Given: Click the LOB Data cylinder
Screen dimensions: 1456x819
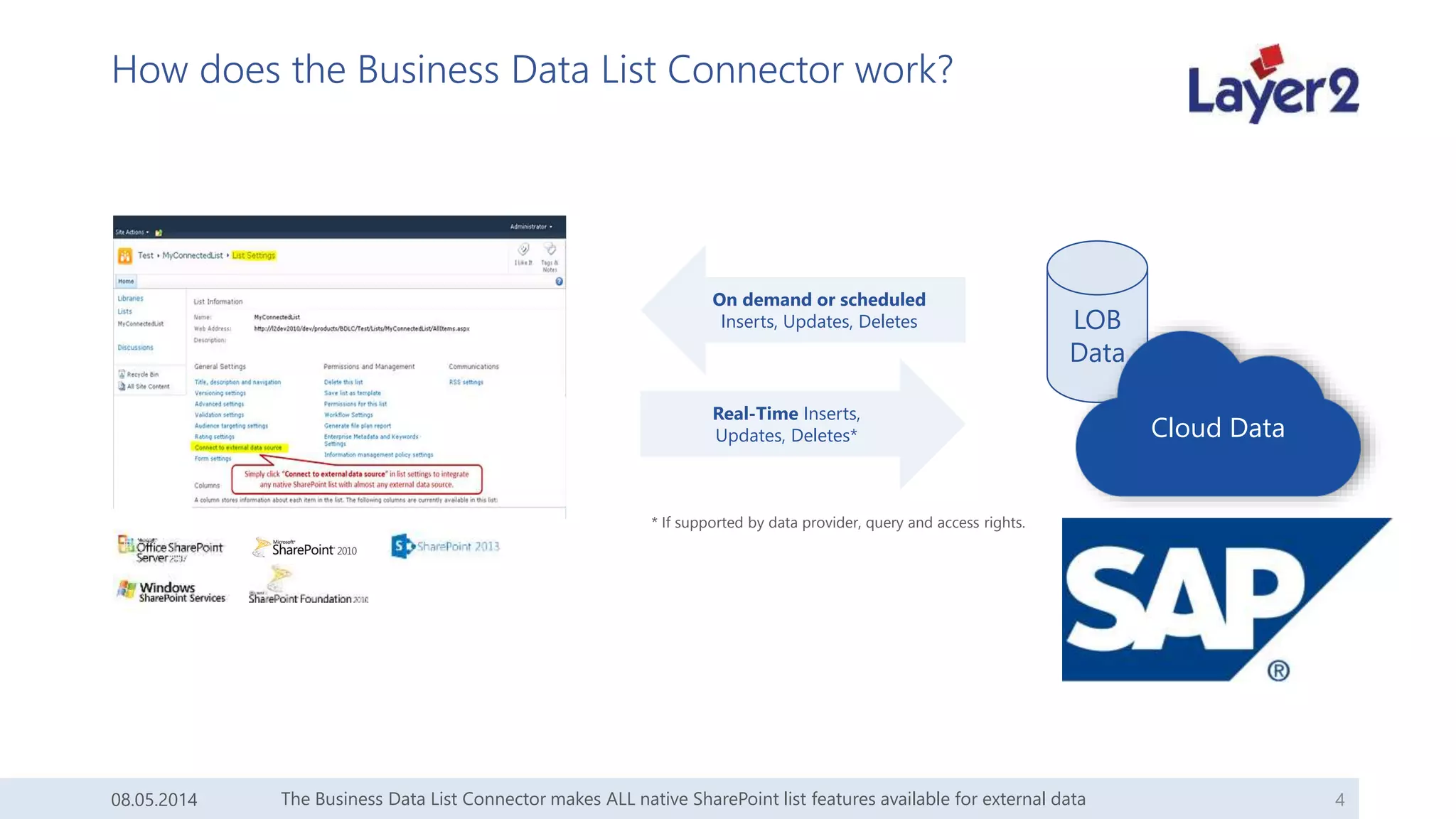Looking at the screenshot, I should point(1097,320).
